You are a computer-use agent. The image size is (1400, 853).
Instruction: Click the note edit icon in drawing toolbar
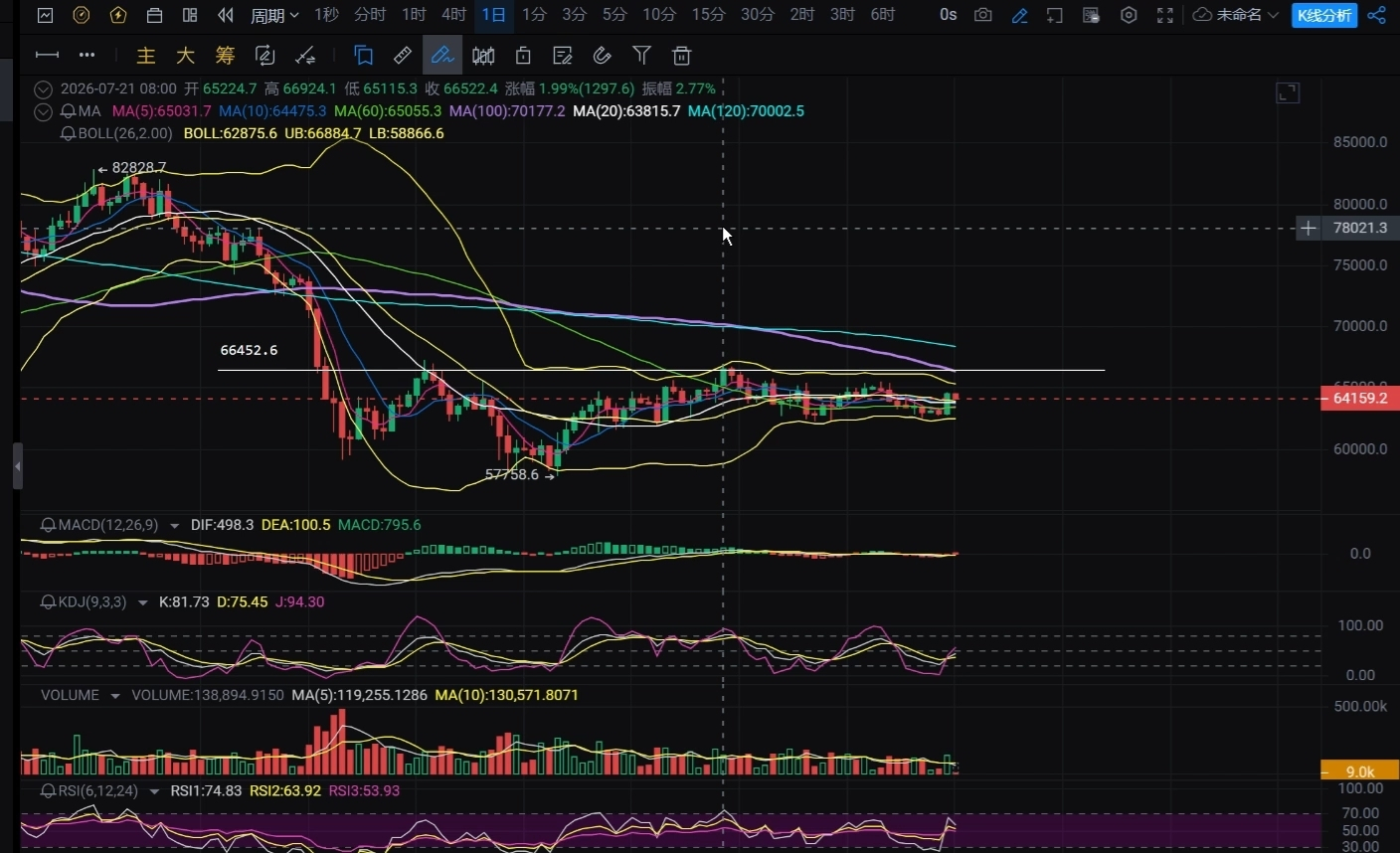(563, 56)
